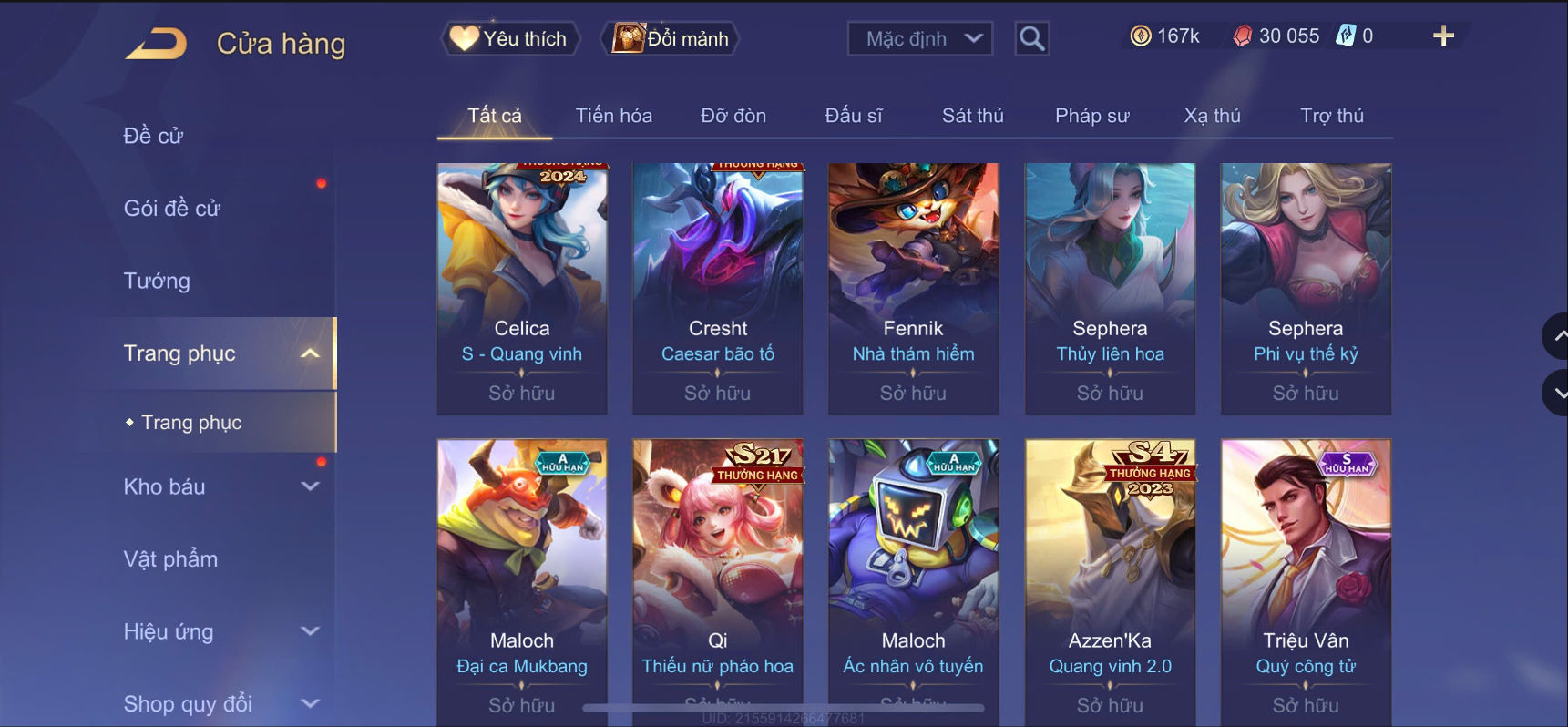
Task: Open Đổi mảnh fragment exchange
Action: [671, 38]
